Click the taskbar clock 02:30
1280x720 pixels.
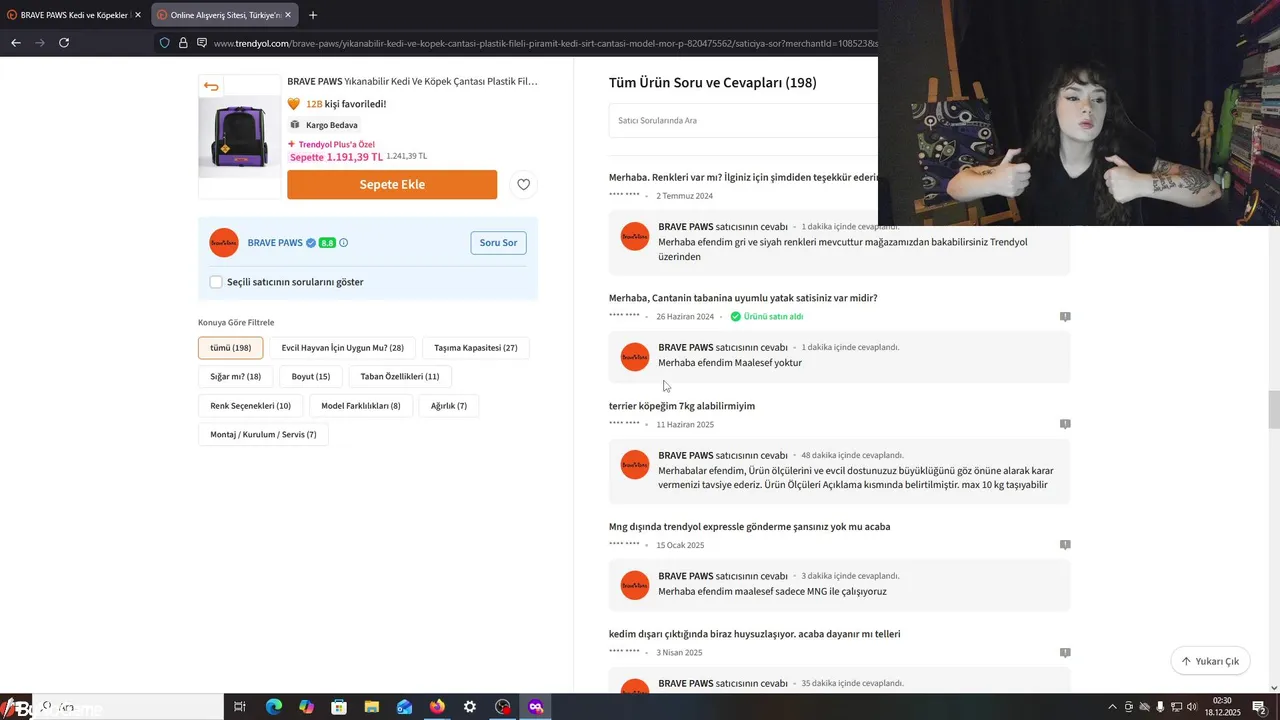[1224, 707]
